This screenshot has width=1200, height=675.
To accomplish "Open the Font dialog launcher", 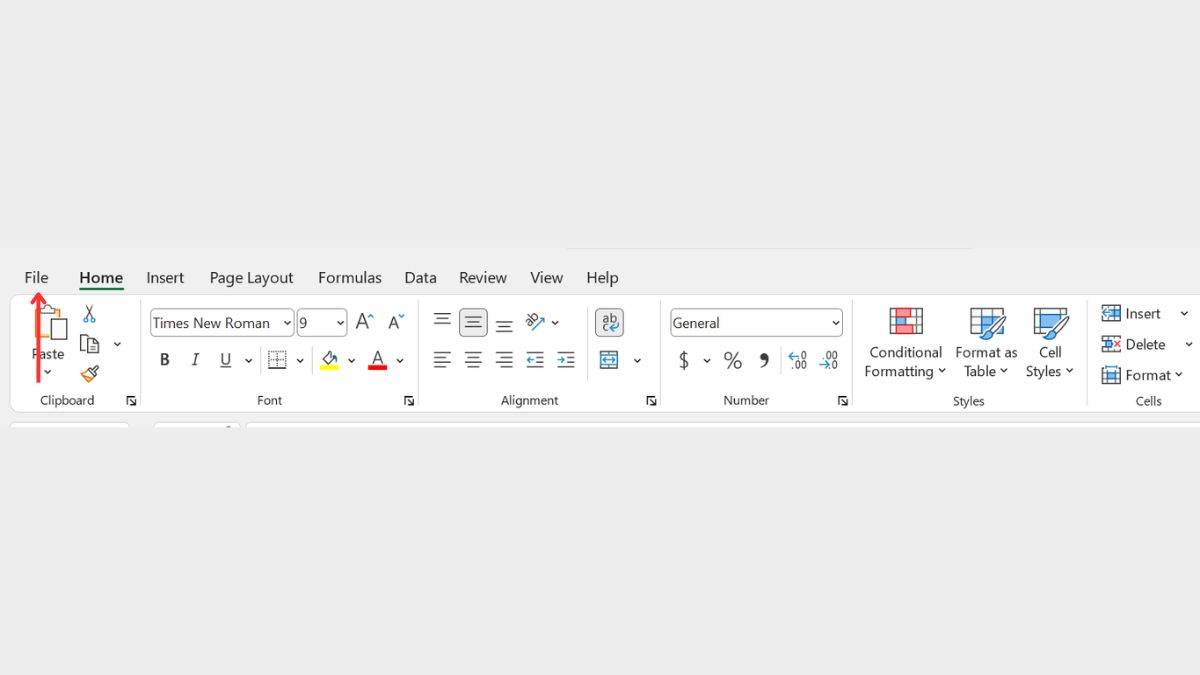I will pos(409,401).
